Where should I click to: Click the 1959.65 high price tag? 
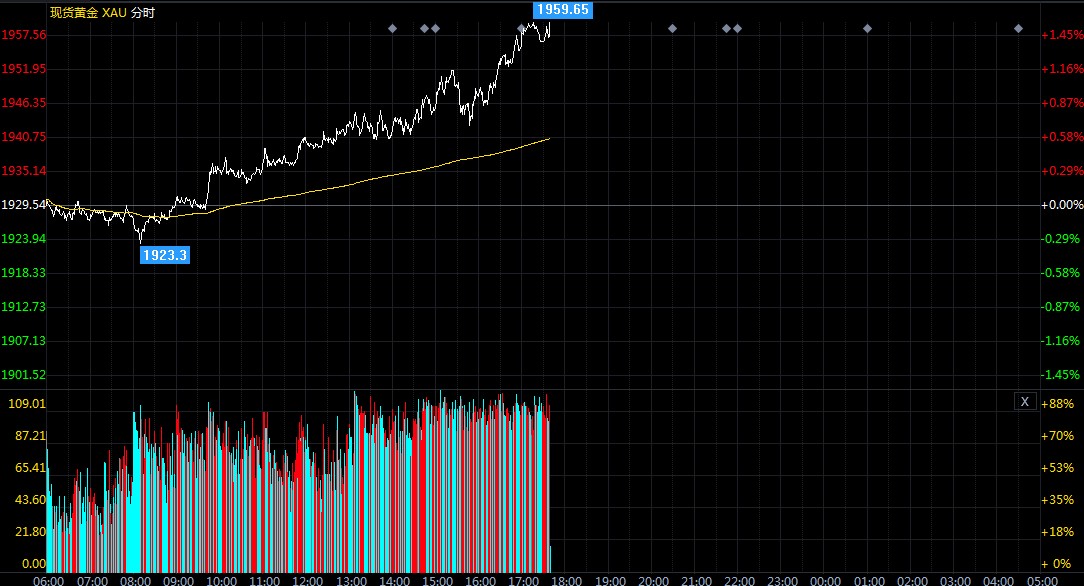pyautogui.click(x=563, y=10)
